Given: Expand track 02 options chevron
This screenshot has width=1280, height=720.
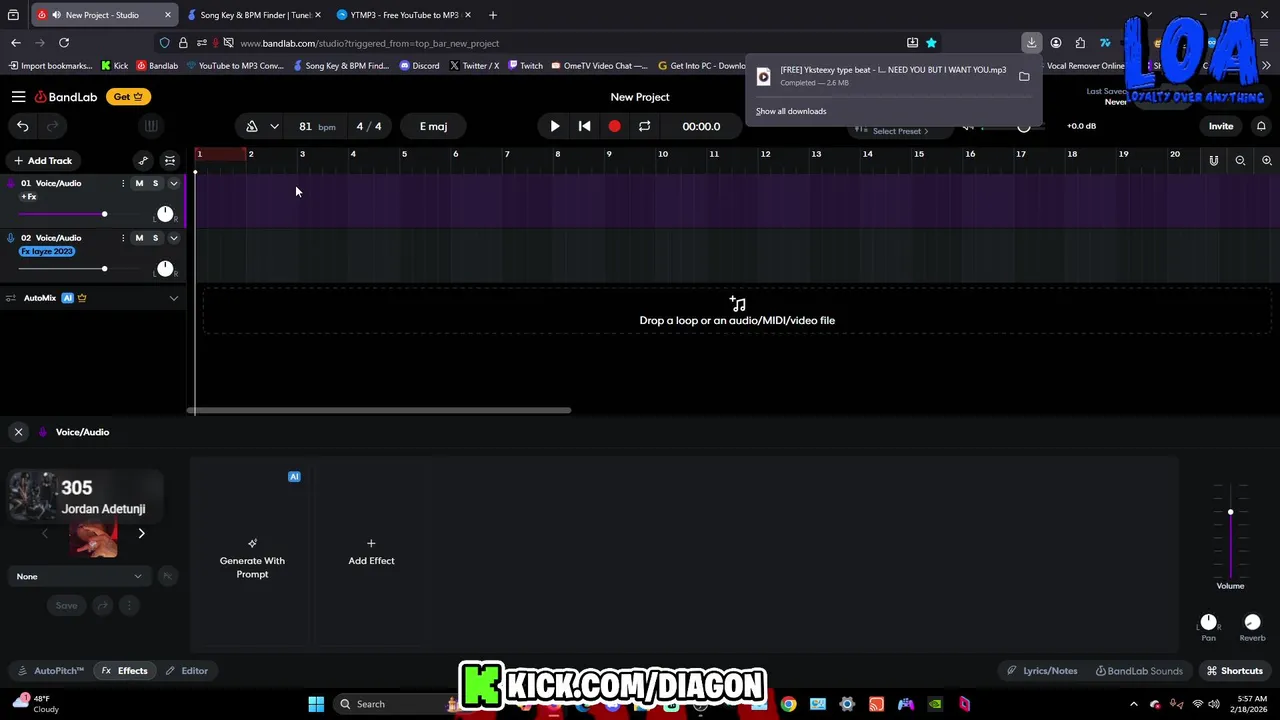Looking at the screenshot, I should point(173,238).
